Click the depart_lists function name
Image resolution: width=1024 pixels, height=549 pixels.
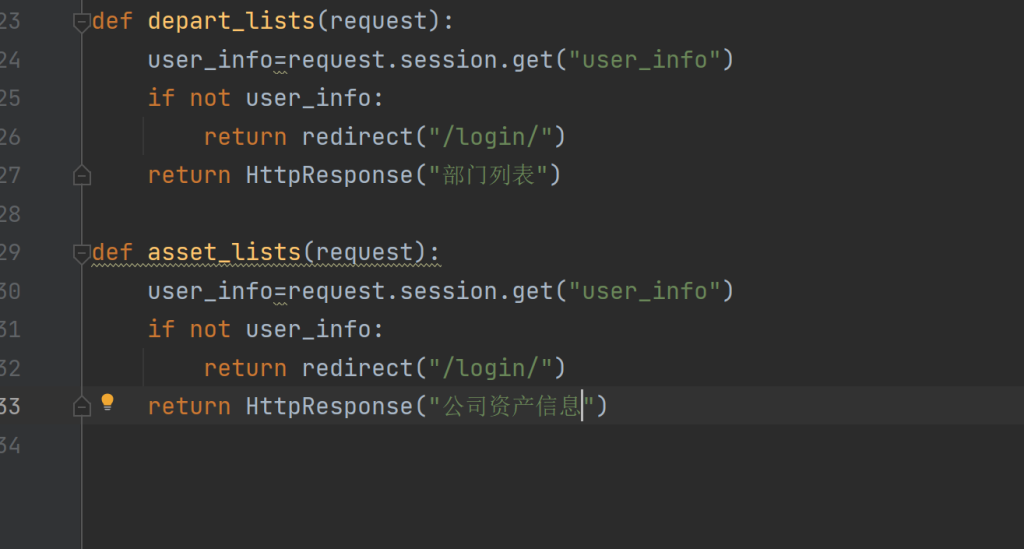[x=231, y=21]
